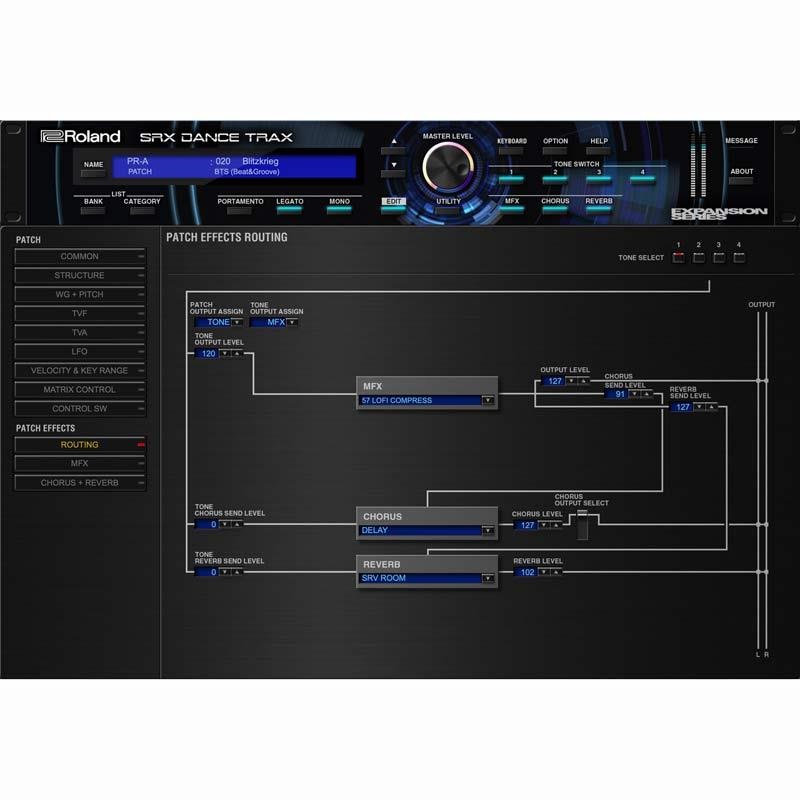
Task: Open the Common patch page
Action: [x=80, y=256]
